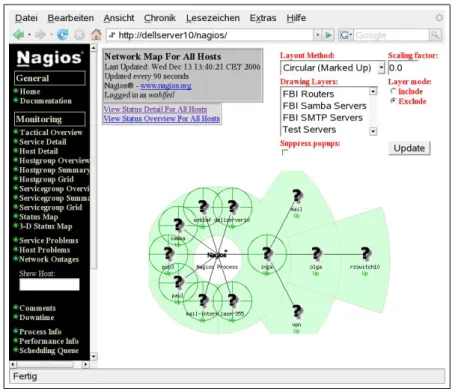Viewport: 455px width, 392px height.
Task: Click the paul host icon on map
Action: [178, 282]
